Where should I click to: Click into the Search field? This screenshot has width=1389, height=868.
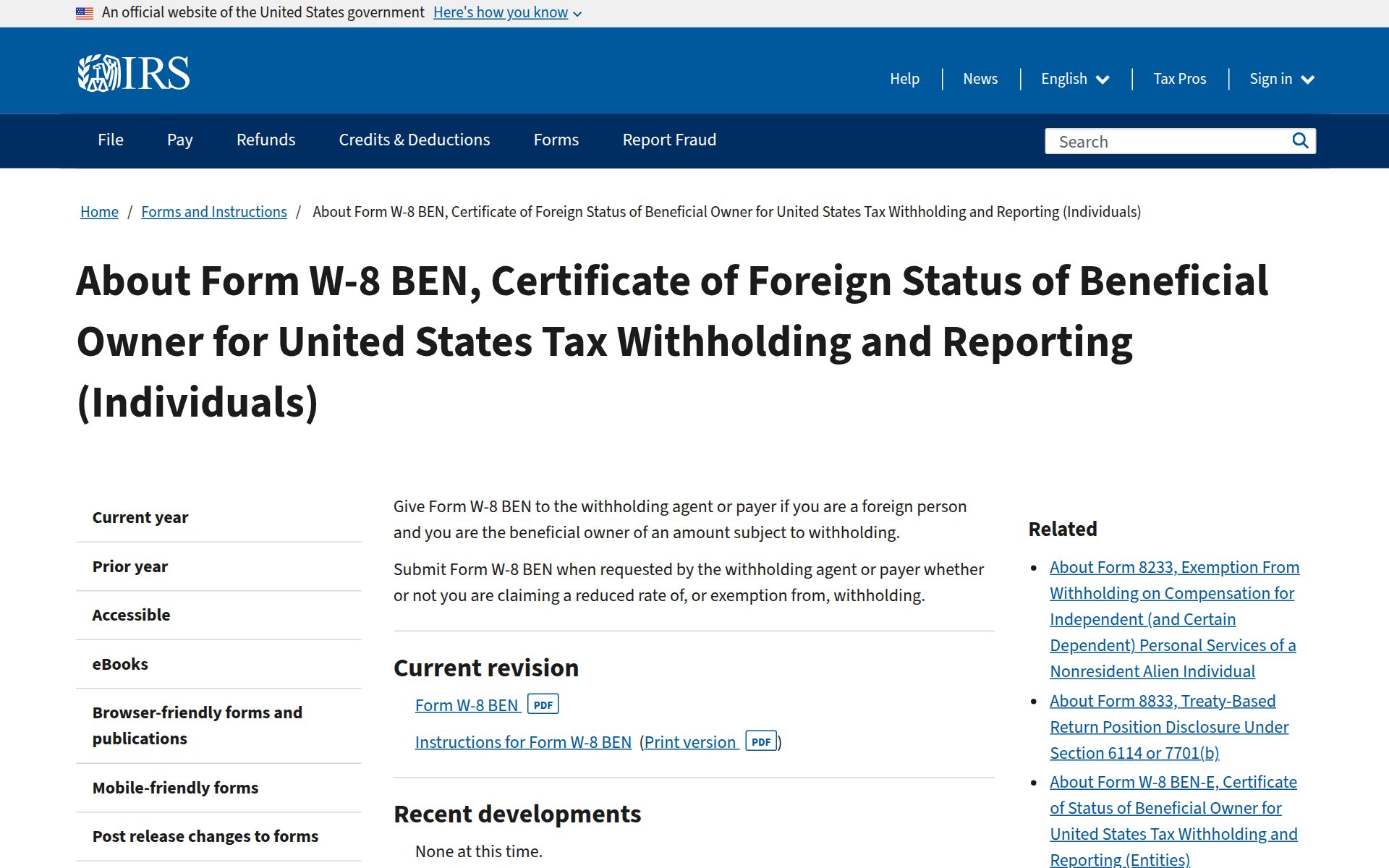coord(1166,141)
